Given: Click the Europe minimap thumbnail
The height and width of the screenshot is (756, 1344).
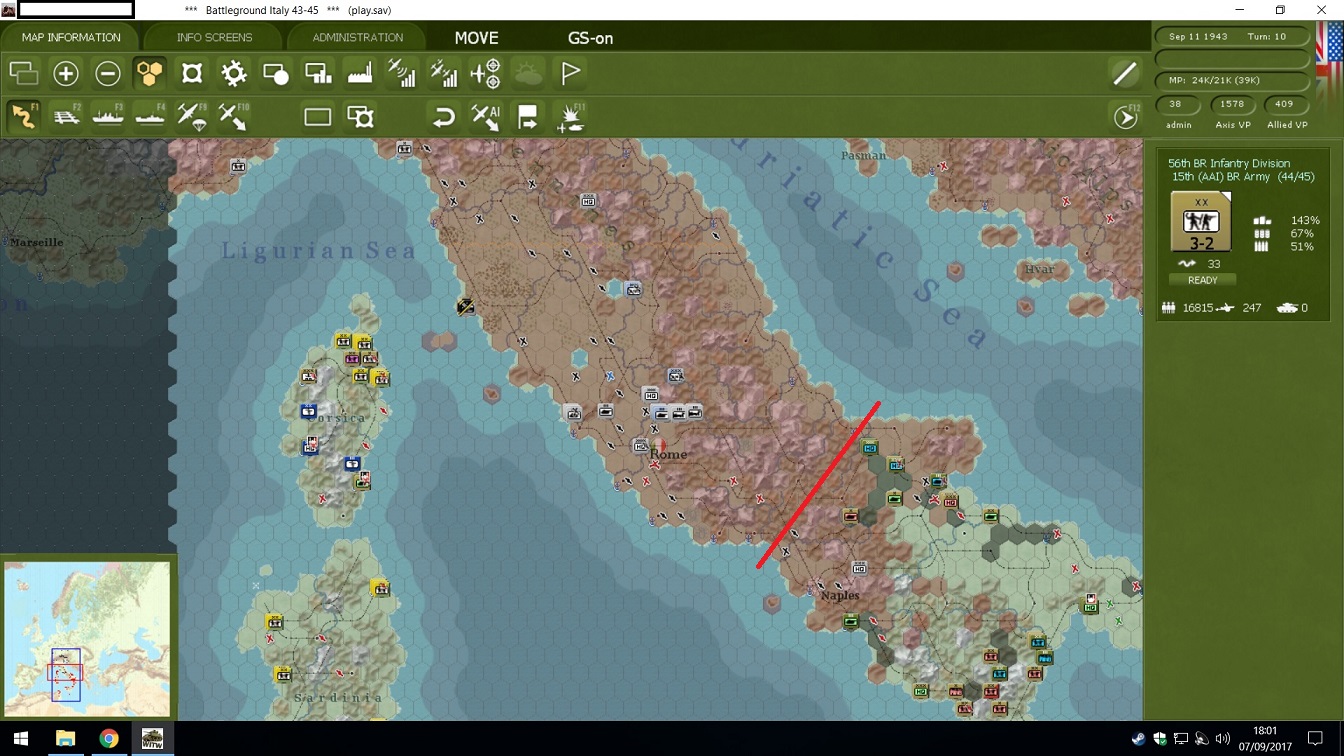Looking at the screenshot, I should click(87, 638).
